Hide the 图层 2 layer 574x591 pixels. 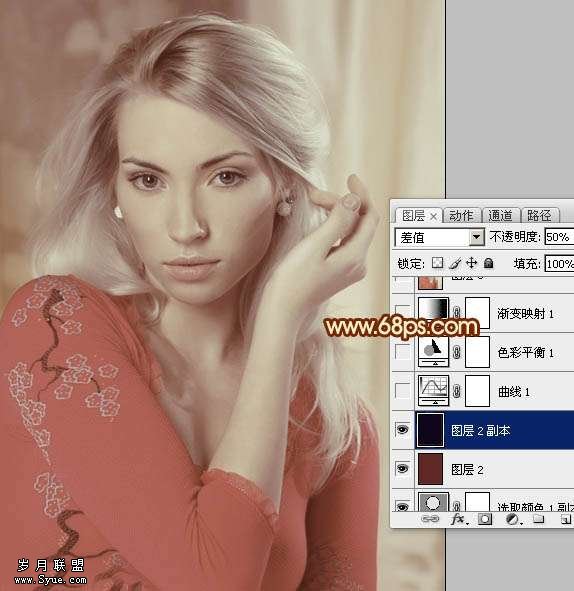click(x=403, y=469)
